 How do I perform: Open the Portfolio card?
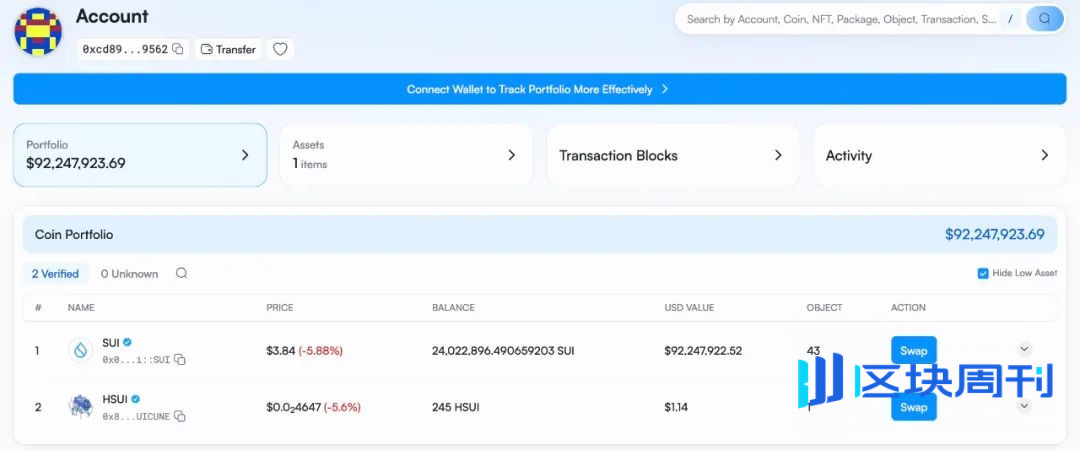click(140, 155)
